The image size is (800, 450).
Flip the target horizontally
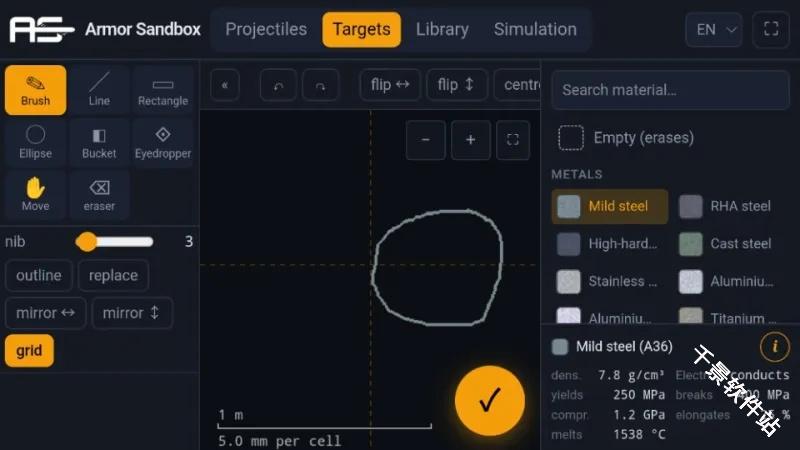[390, 85]
